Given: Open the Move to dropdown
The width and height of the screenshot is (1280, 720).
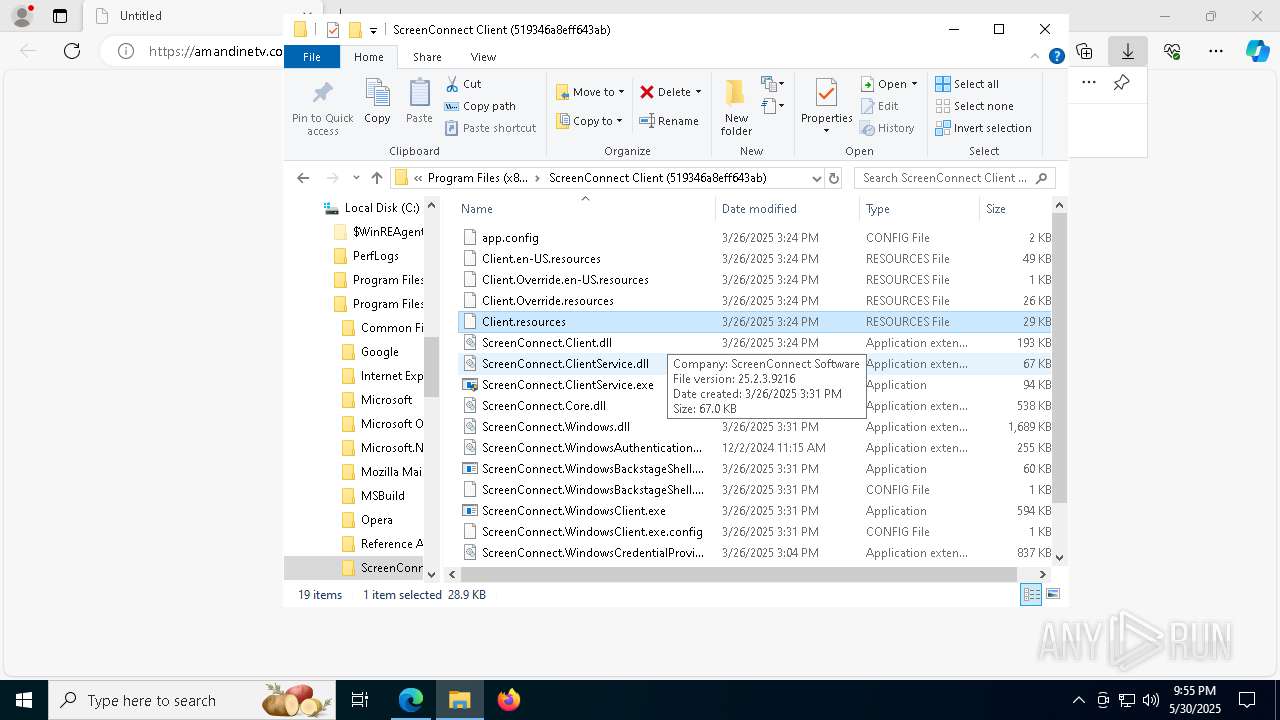Looking at the screenshot, I should point(590,92).
